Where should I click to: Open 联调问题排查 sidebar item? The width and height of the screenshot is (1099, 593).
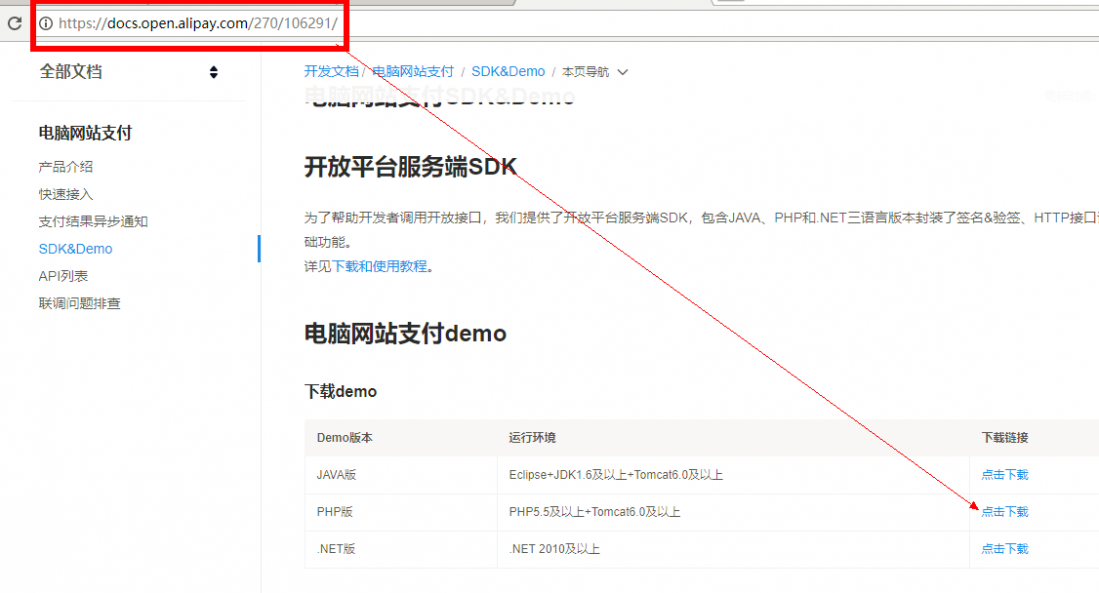(80, 304)
